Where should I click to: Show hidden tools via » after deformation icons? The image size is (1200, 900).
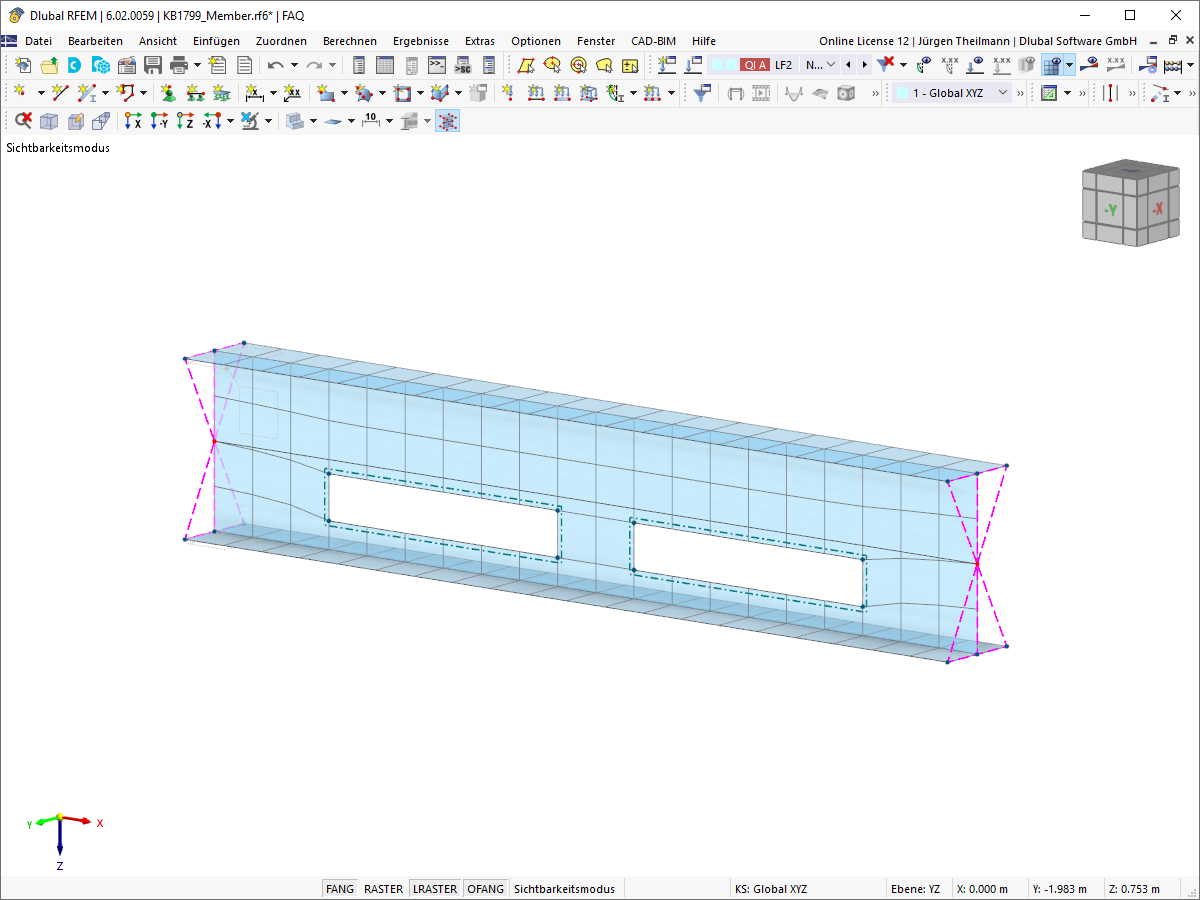pos(876,93)
